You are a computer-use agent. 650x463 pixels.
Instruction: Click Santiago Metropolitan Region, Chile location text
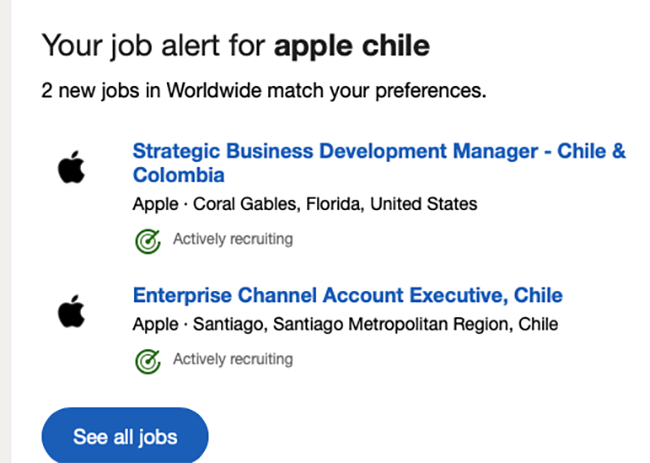tap(415, 324)
